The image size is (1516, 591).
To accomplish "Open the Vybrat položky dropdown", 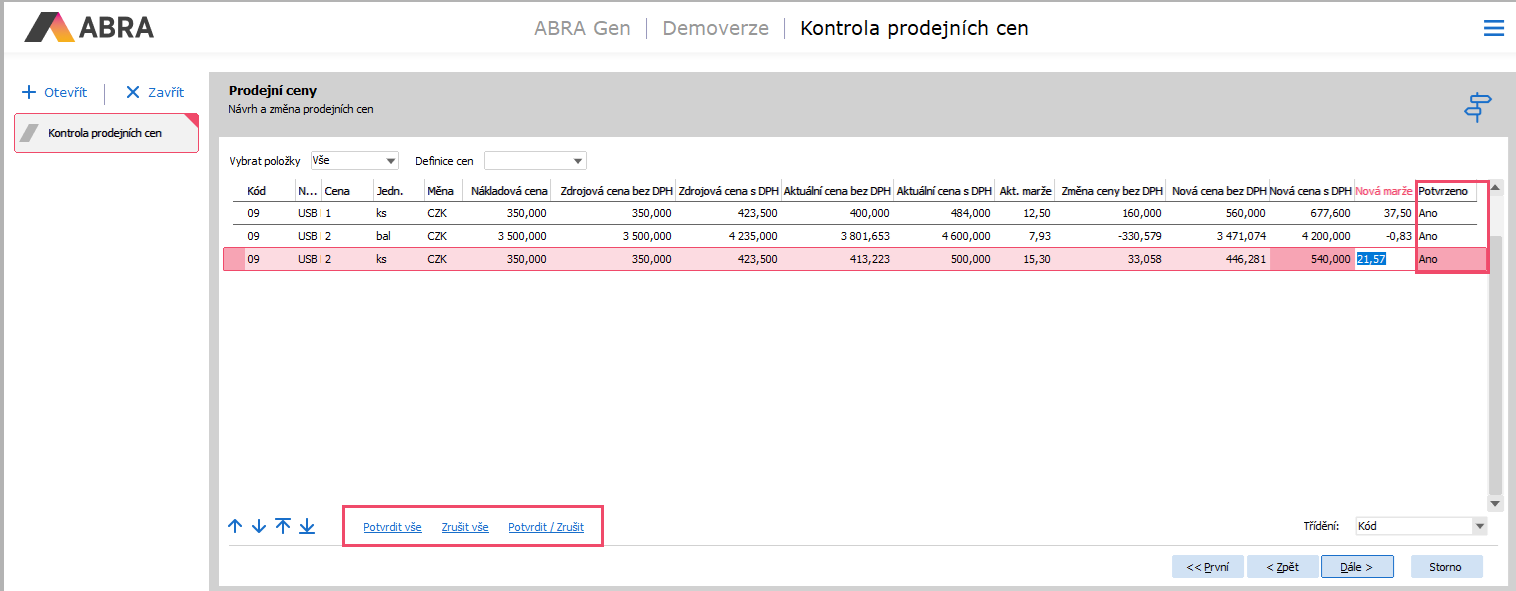I will tap(355, 161).
